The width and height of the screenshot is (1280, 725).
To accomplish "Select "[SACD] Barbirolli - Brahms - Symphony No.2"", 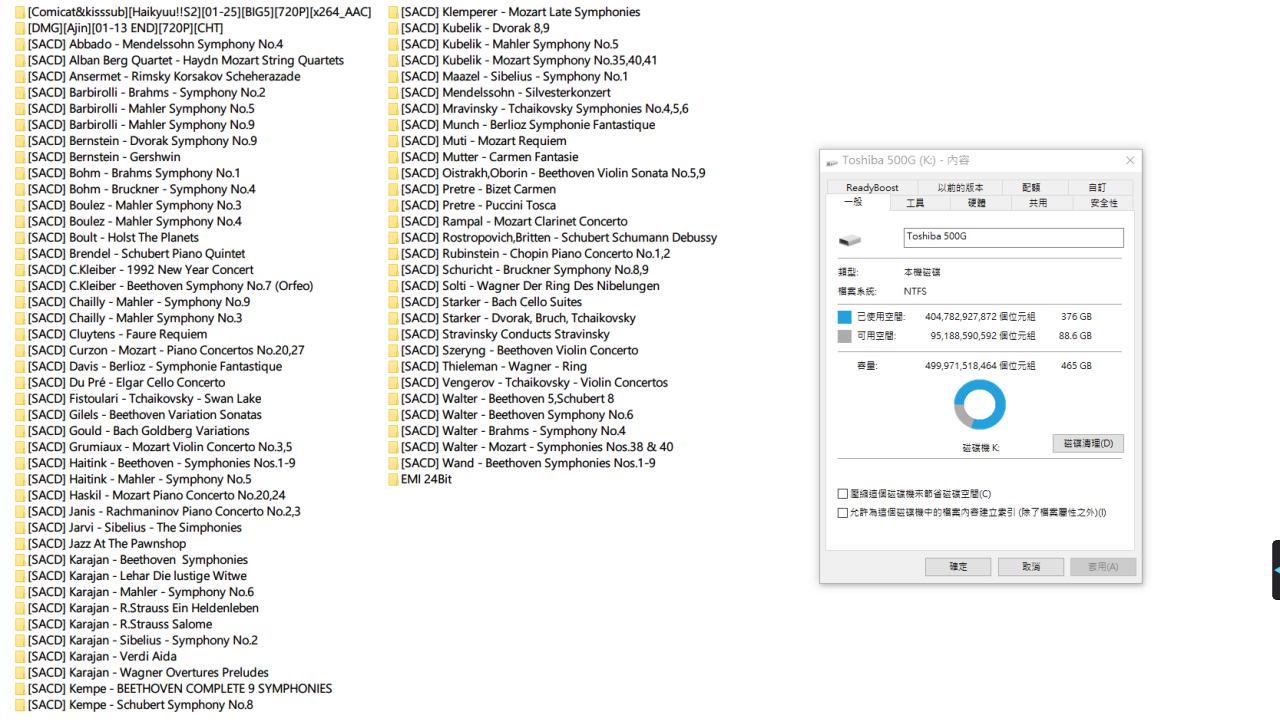I will (x=147, y=93).
